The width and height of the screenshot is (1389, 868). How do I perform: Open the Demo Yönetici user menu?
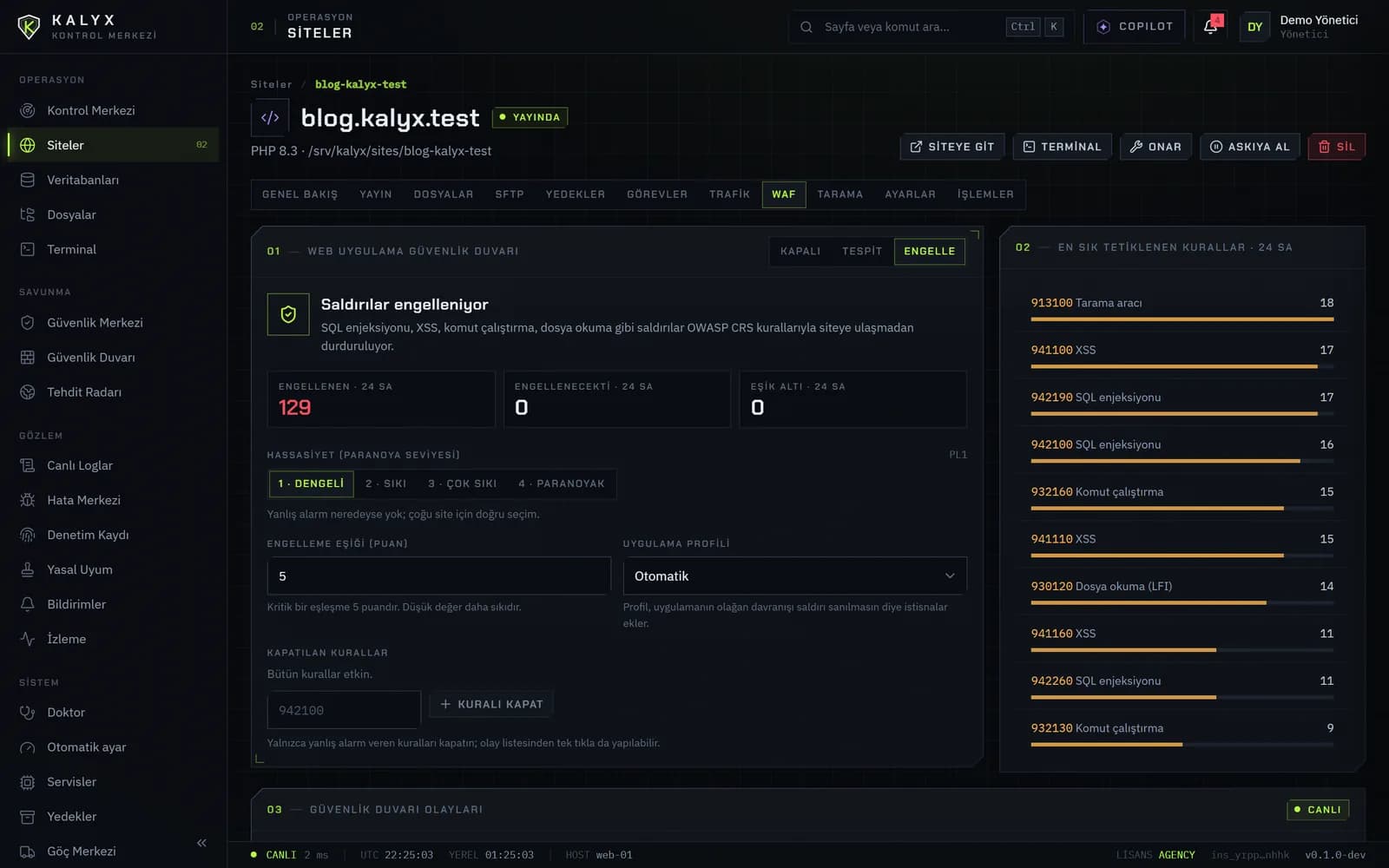[1300, 26]
